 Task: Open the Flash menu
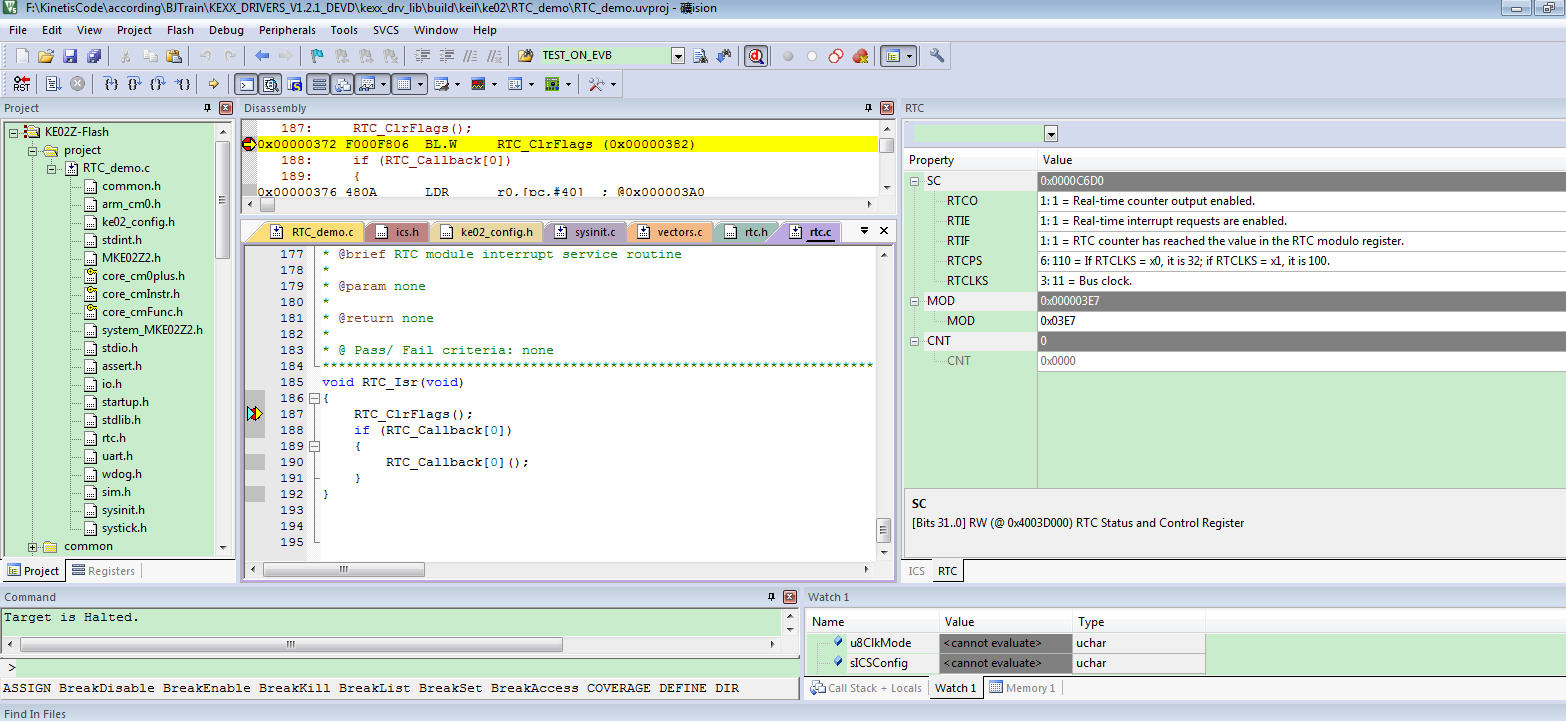(x=180, y=30)
